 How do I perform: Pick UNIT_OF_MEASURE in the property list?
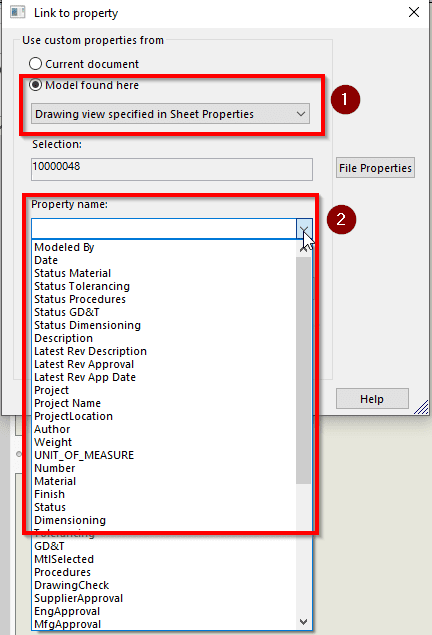pos(84,455)
